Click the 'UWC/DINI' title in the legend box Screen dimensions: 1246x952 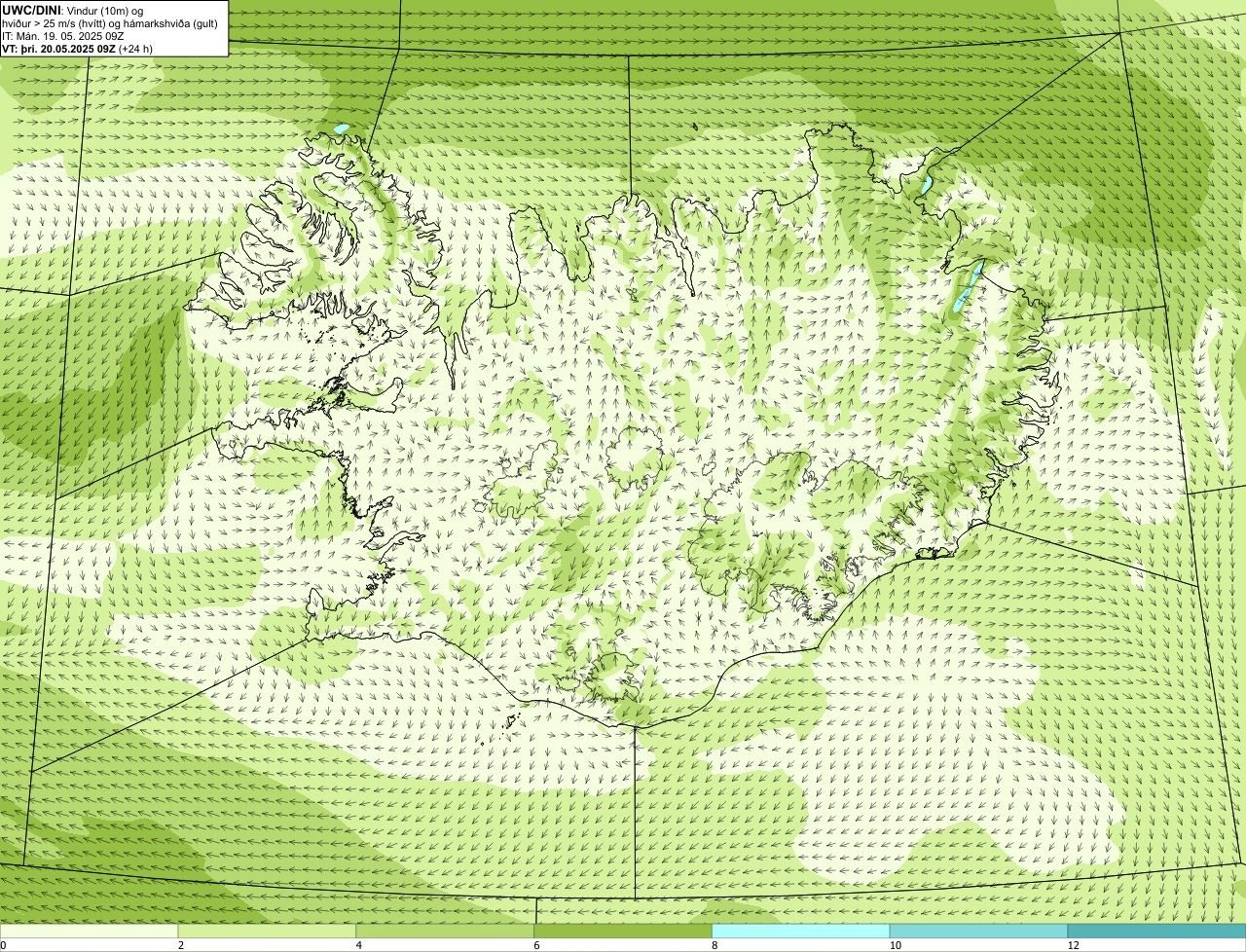[32, 10]
